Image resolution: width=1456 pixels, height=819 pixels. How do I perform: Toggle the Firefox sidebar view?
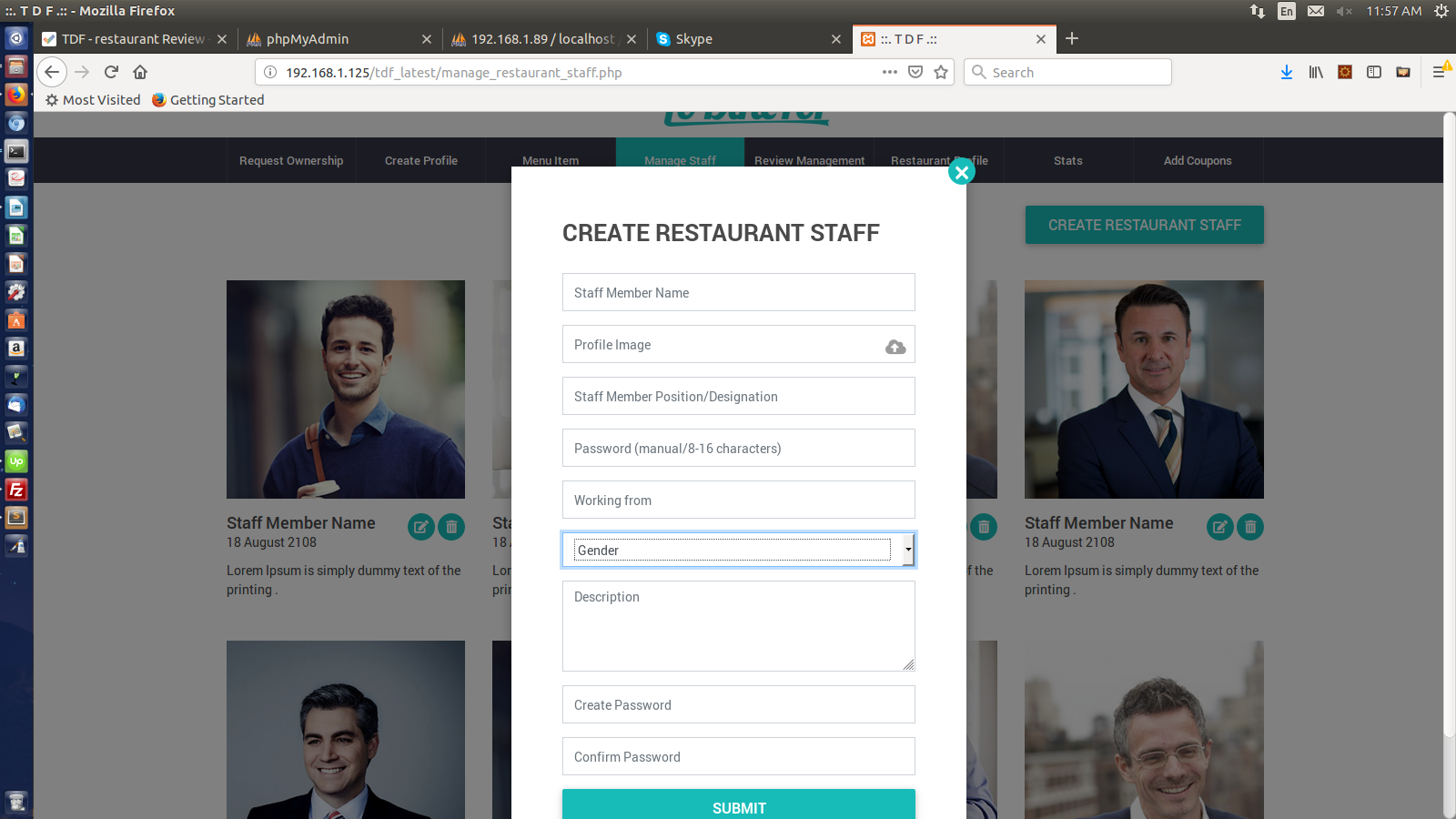1374,72
